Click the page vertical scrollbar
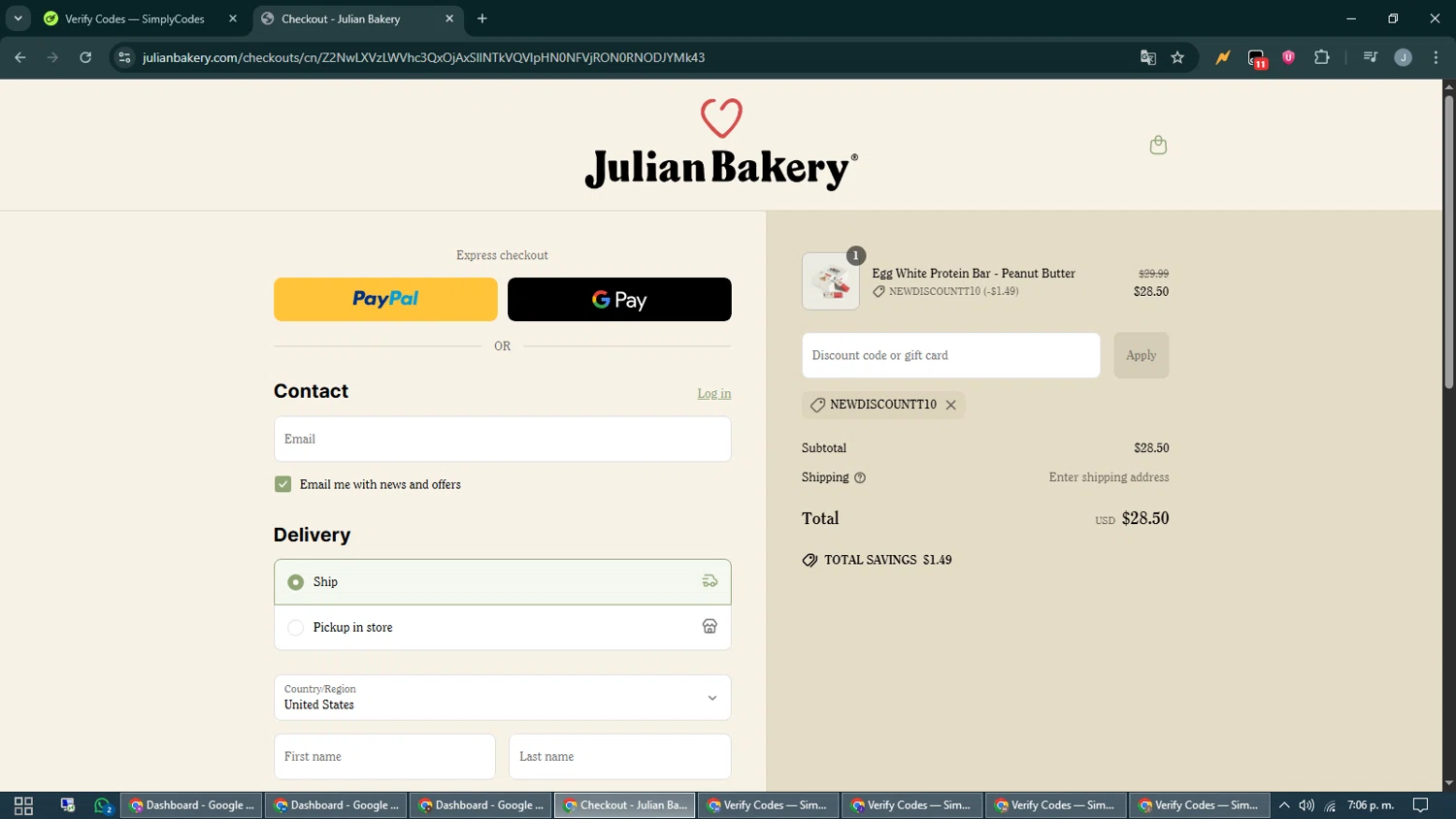Image resolution: width=1456 pixels, height=819 pixels. coord(1448,243)
